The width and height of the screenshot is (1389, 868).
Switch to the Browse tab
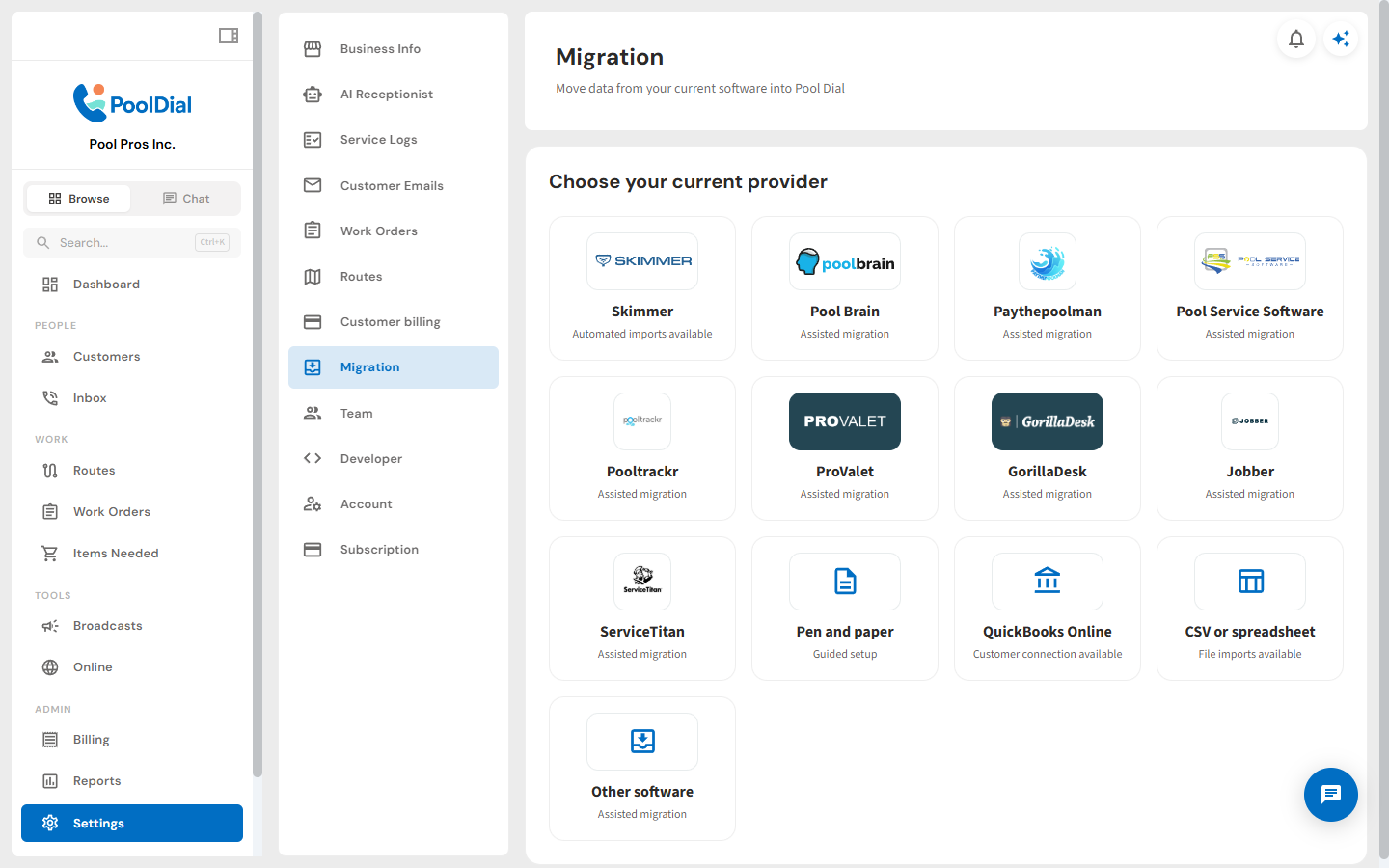click(79, 199)
